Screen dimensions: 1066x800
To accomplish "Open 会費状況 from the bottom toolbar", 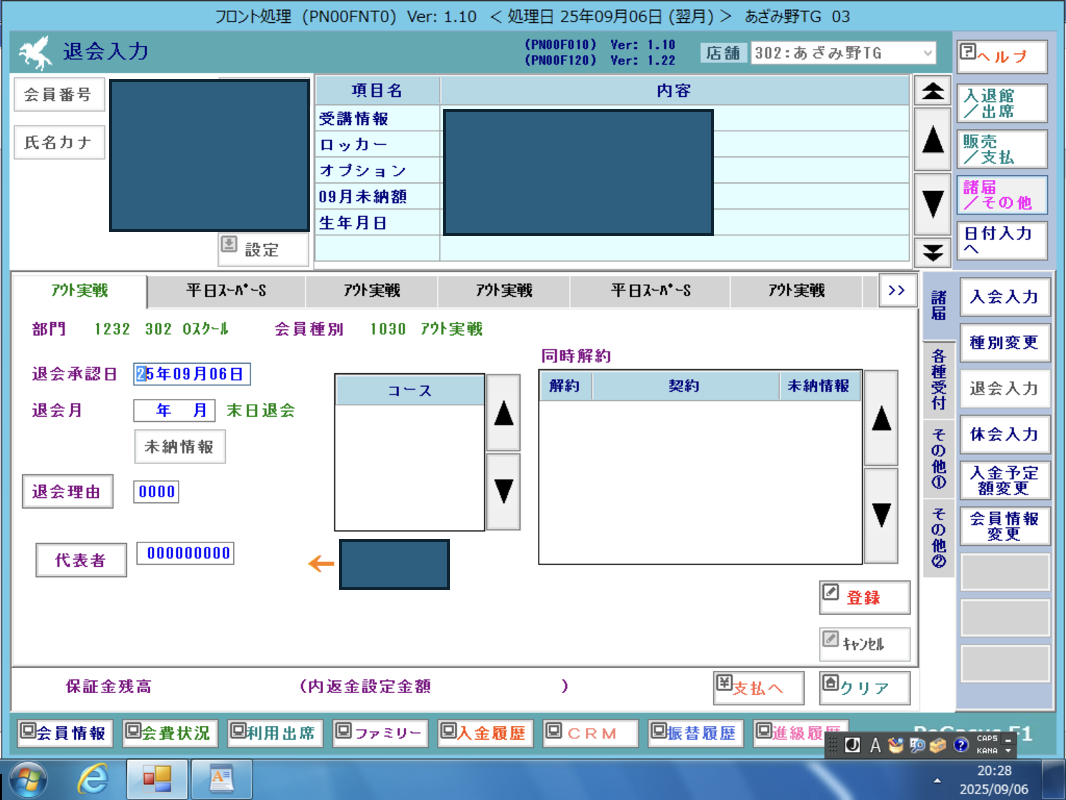I will coord(170,733).
